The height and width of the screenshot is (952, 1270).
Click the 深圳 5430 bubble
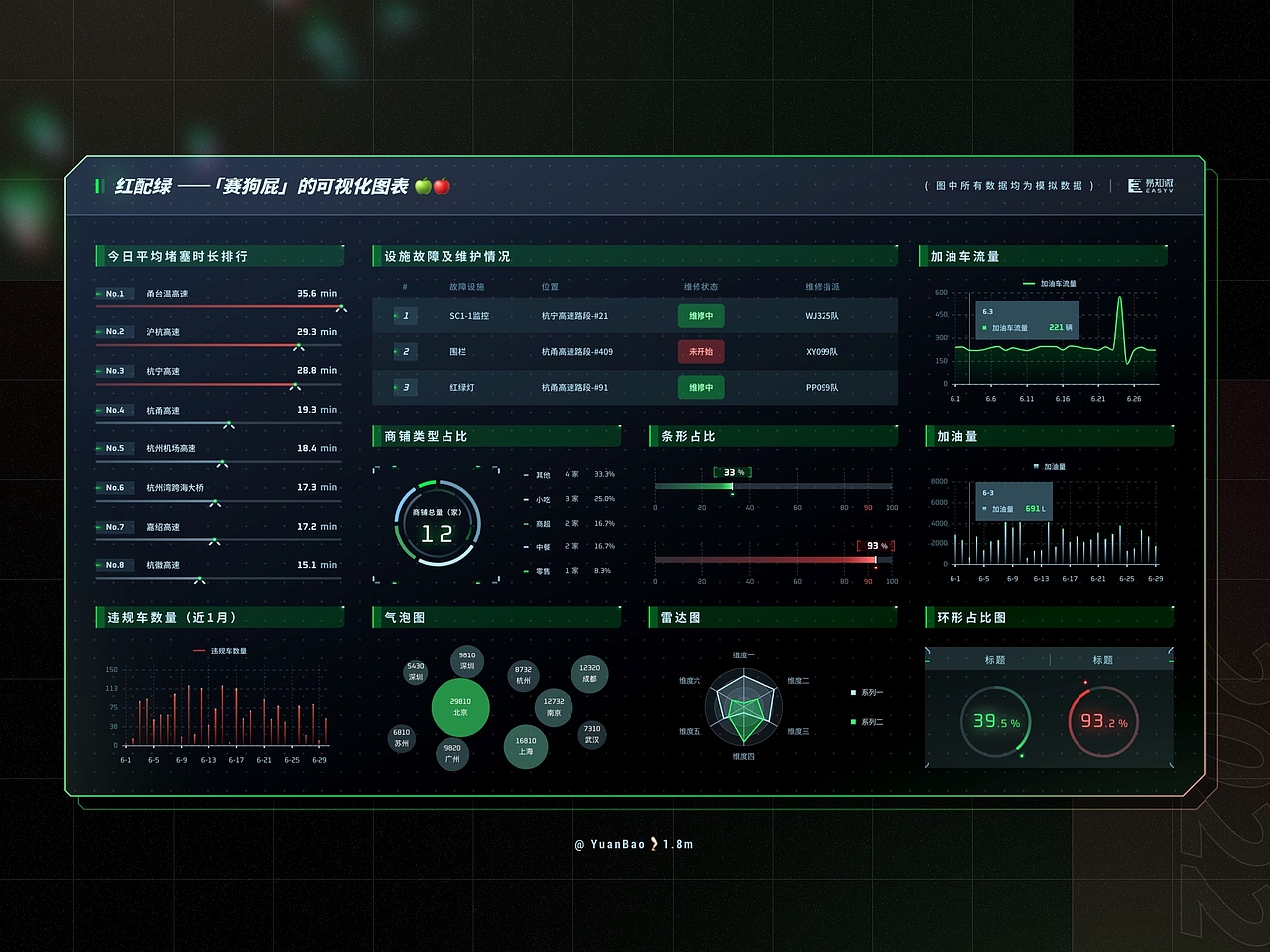[415, 672]
